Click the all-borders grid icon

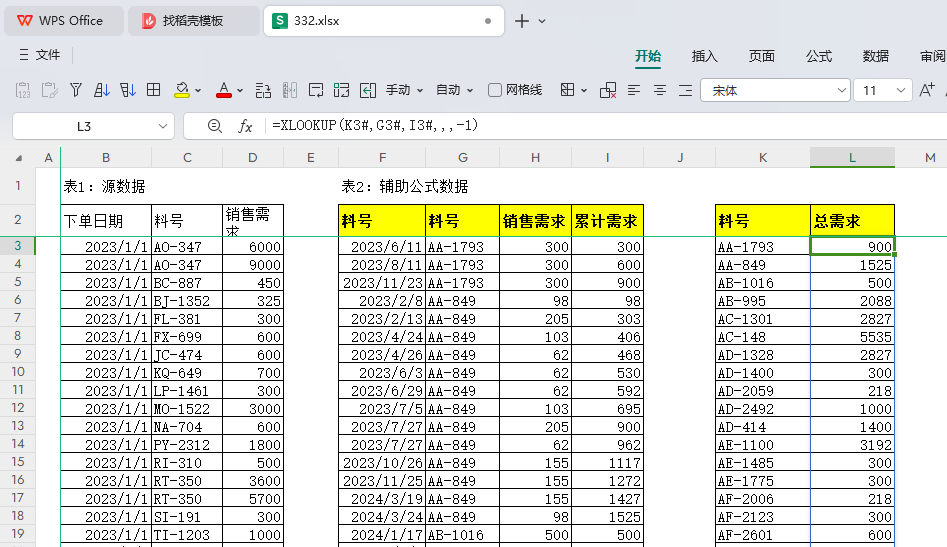tap(154, 91)
